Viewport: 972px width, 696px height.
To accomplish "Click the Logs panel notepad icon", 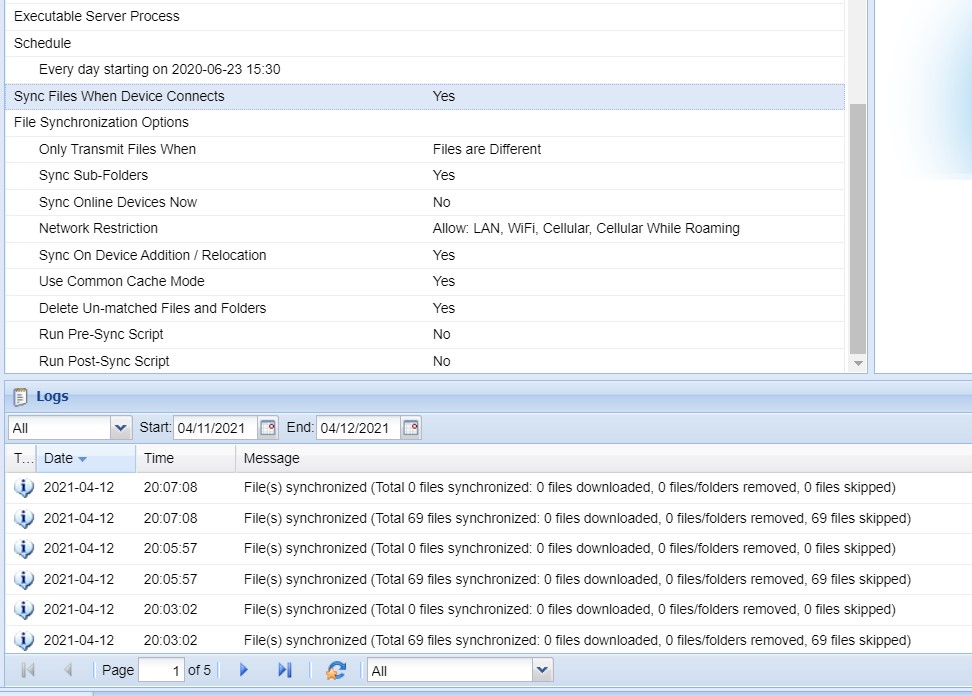I will [20, 397].
